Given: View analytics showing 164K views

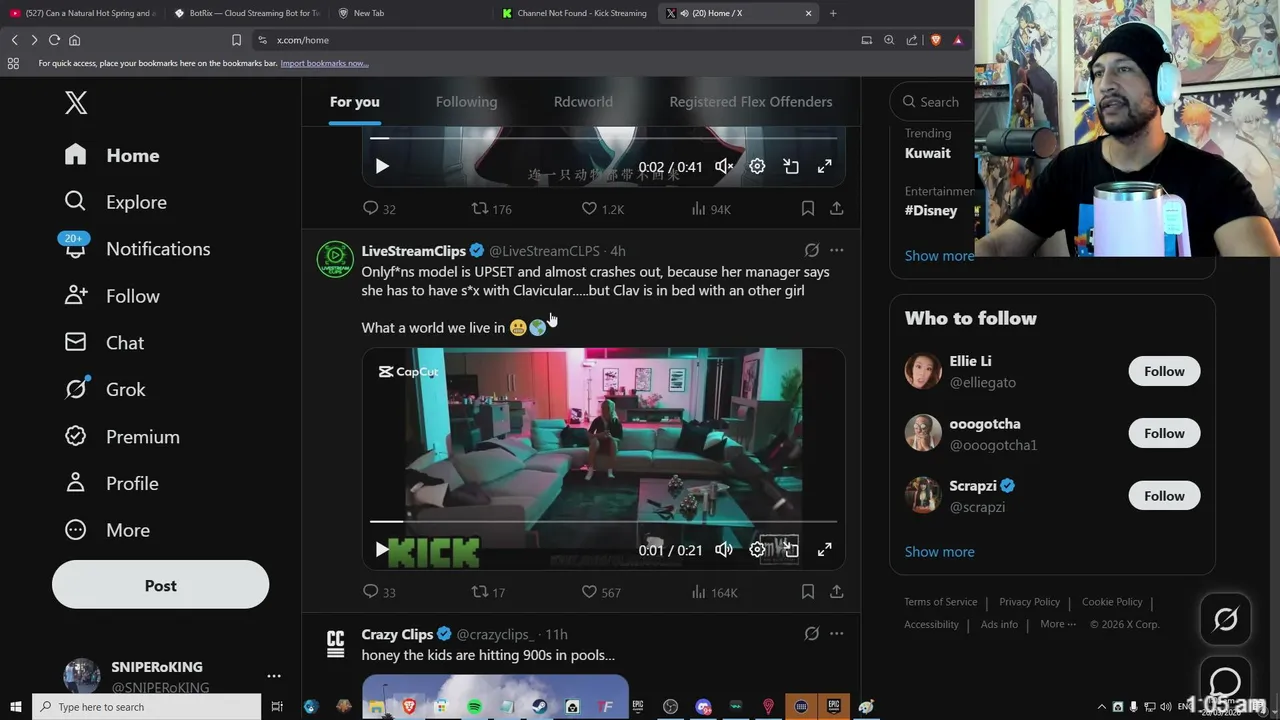Looking at the screenshot, I should (x=714, y=592).
